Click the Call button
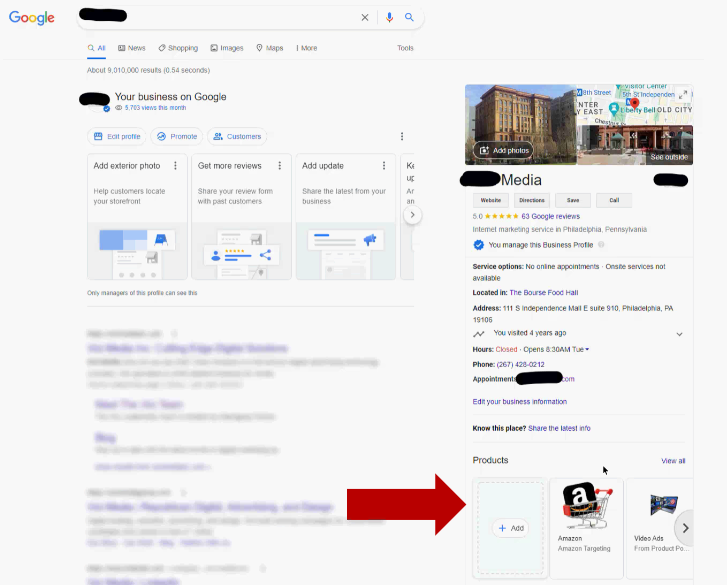The width and height of the screenshot is (727, 585). click(614, 200)
